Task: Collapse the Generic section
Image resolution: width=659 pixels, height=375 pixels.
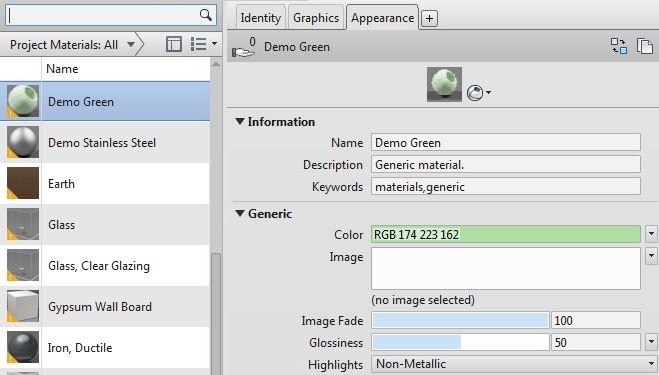Action: pos(240,213)
